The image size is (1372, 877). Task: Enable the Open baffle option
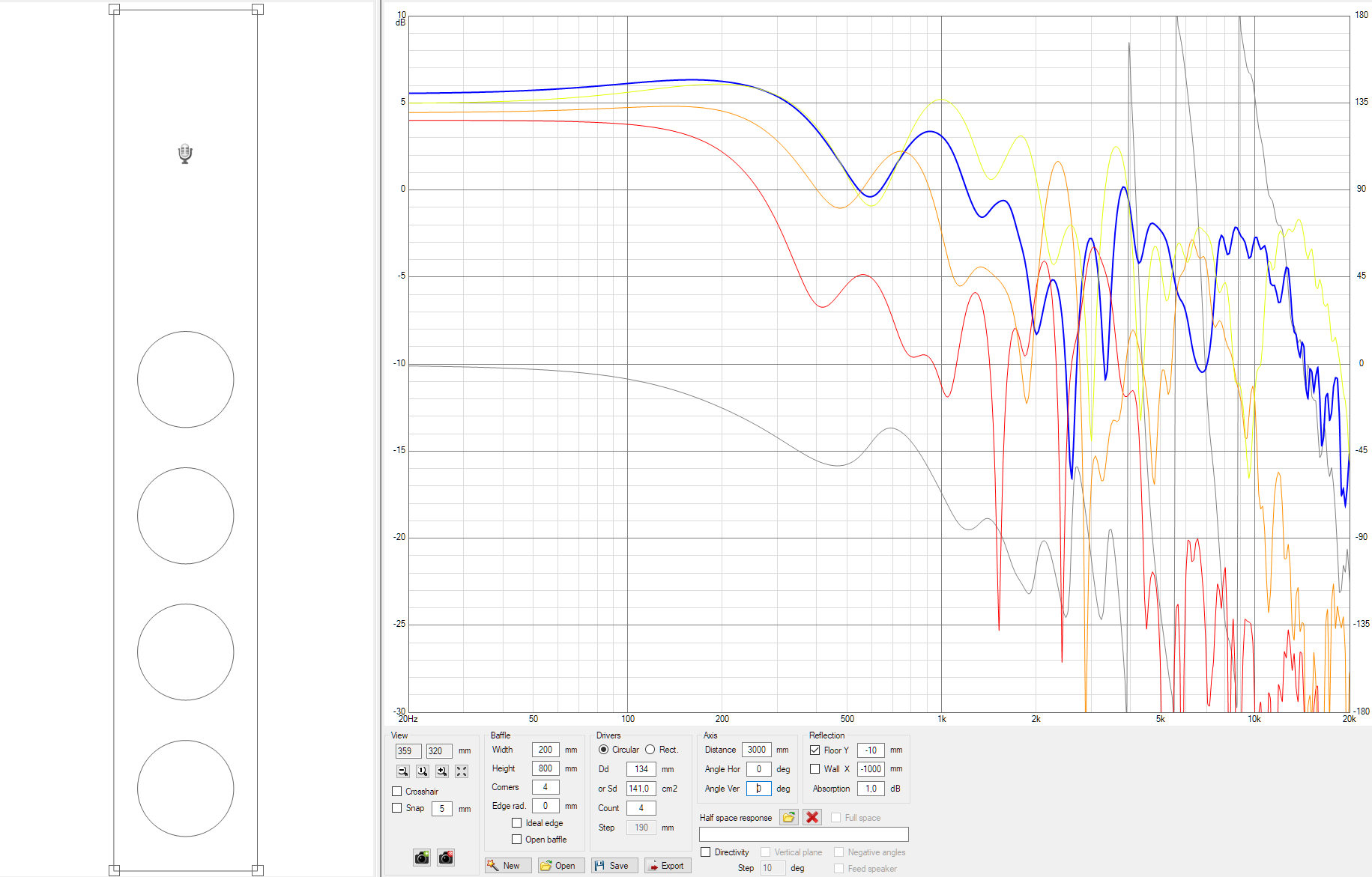pyautogui.click(x=517, y=840)
